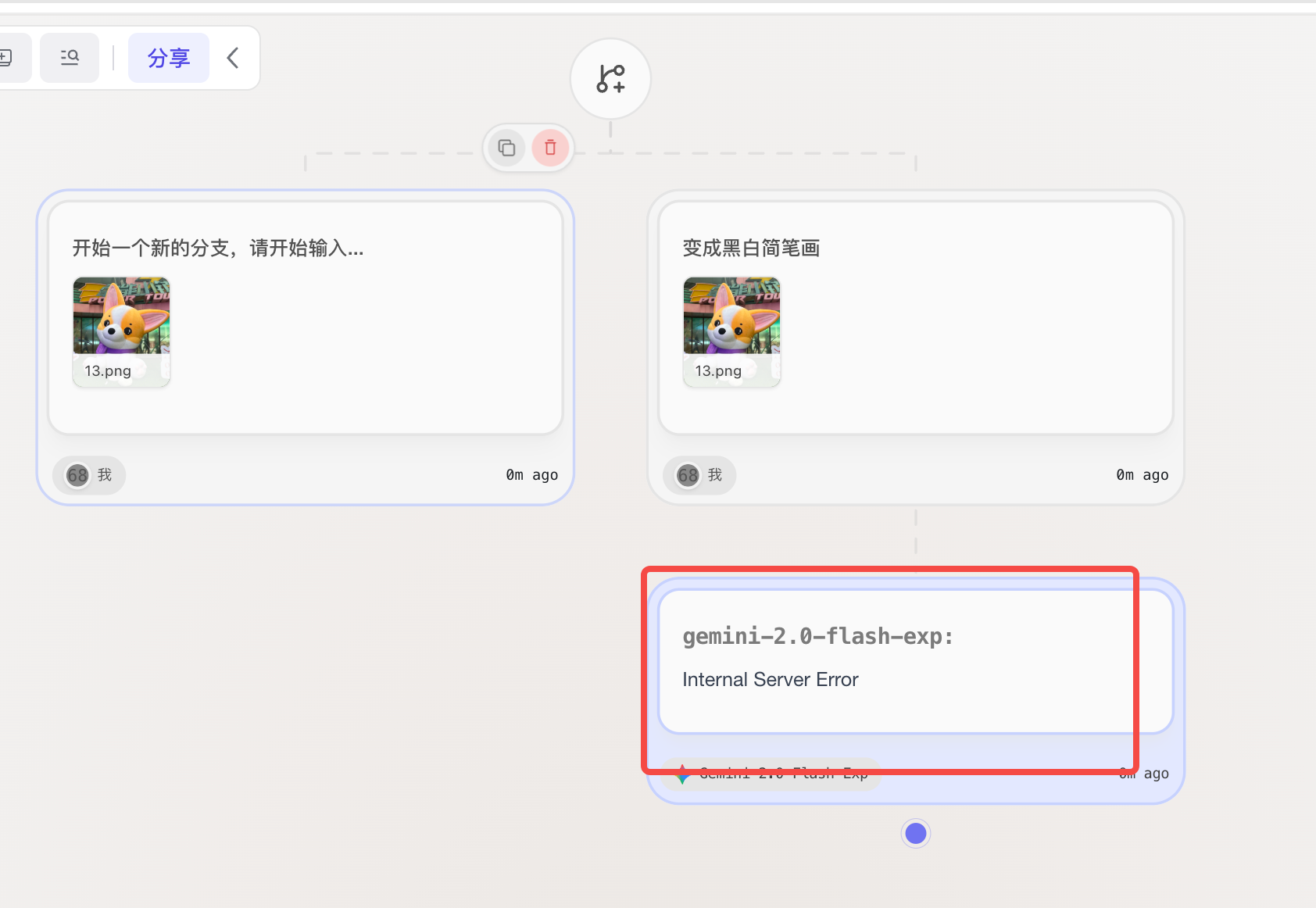Select the 变成黑白简笔画 message text
This screenshot has height=908, width=1316.
tap(751, 248)
